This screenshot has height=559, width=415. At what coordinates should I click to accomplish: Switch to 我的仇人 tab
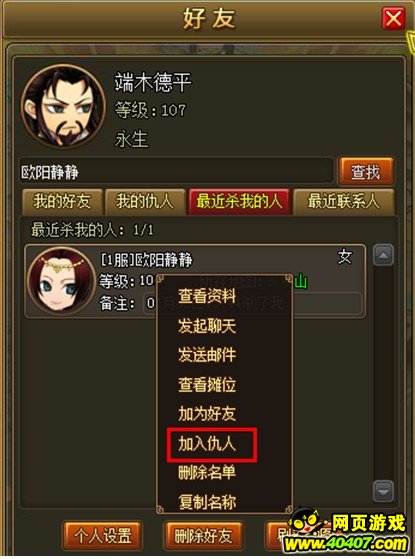click(x=145, y=202)
